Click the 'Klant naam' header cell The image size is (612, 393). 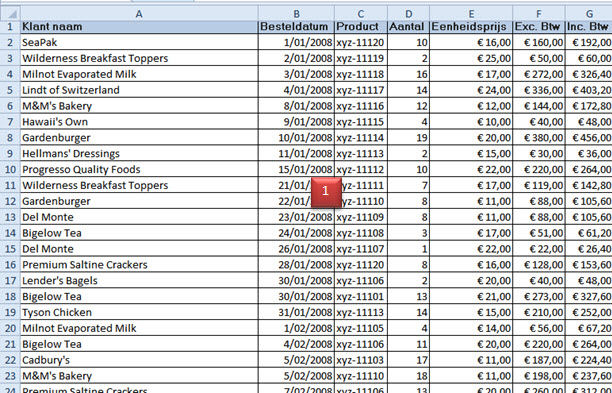tap(139, 27)
